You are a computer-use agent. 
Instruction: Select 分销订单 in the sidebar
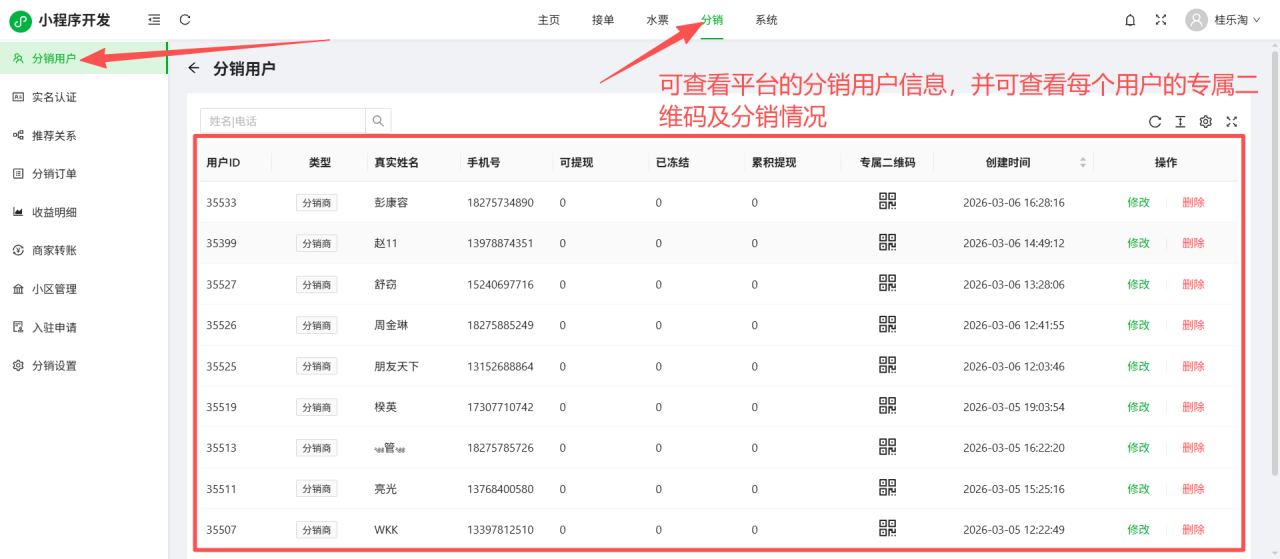(x=54, y=174)
